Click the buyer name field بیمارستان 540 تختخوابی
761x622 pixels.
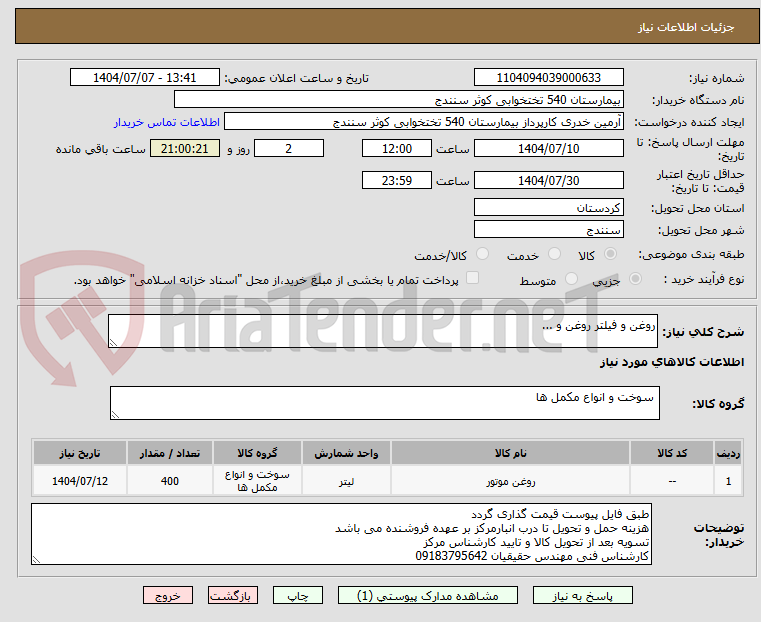pos(398,99)
